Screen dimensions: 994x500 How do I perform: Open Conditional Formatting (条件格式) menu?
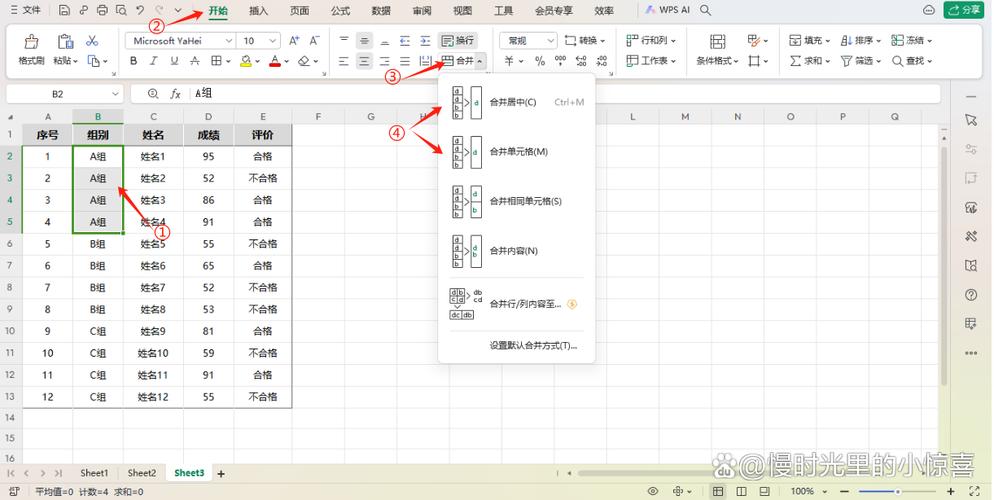tap(718, 50)
